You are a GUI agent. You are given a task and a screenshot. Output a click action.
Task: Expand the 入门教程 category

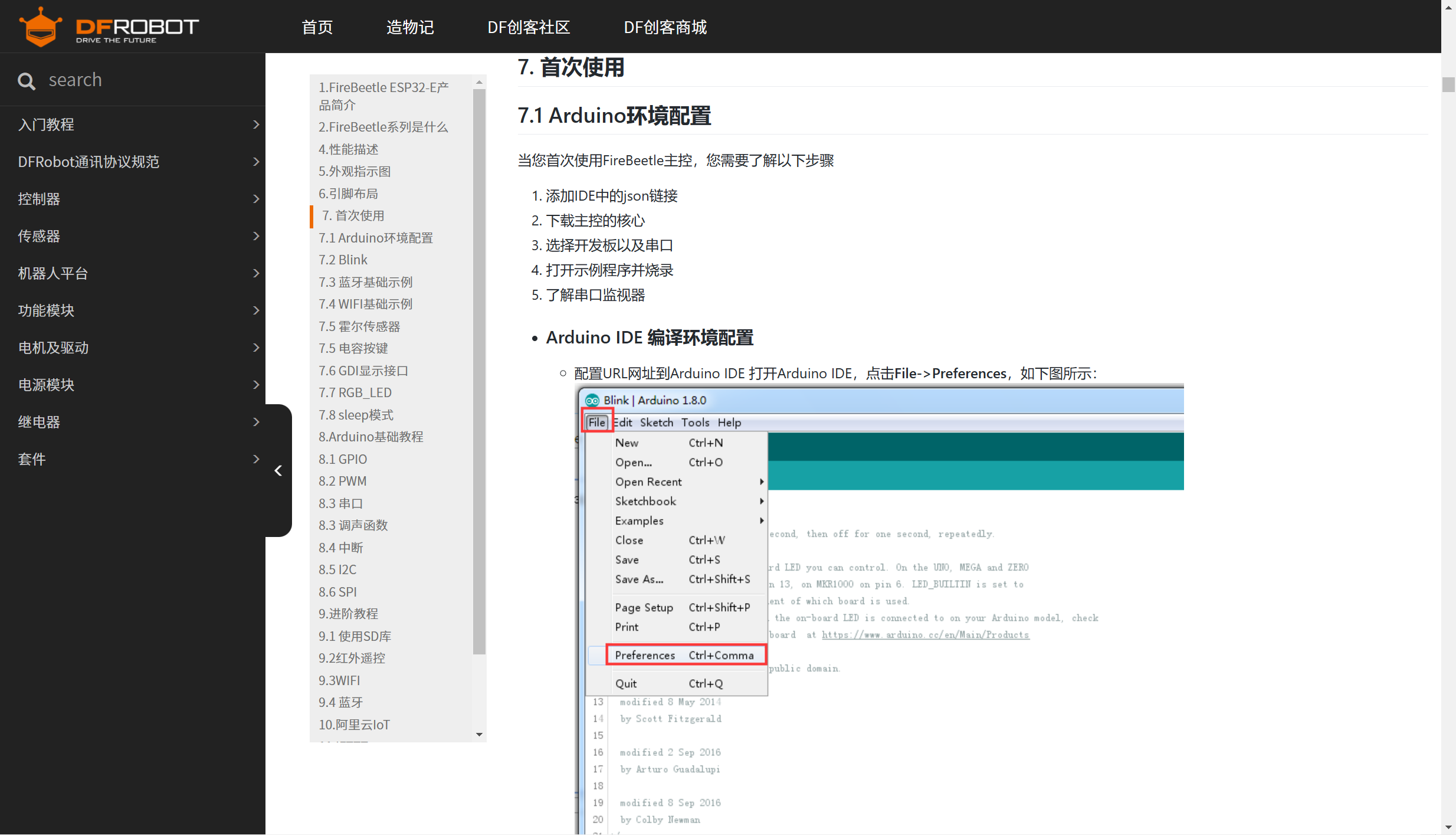pyautogui.click(x=133, y=125)
